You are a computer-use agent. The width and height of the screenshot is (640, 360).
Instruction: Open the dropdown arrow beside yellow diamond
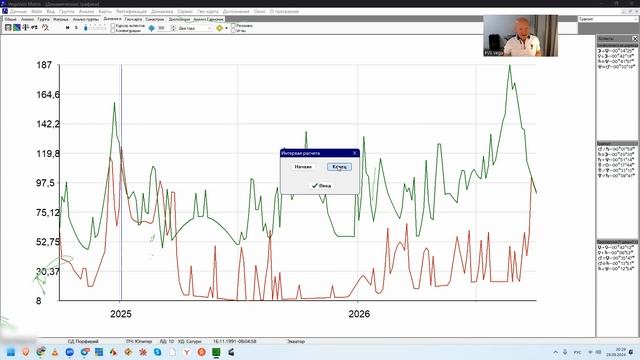pyautogui.click(x=227, y=28)
